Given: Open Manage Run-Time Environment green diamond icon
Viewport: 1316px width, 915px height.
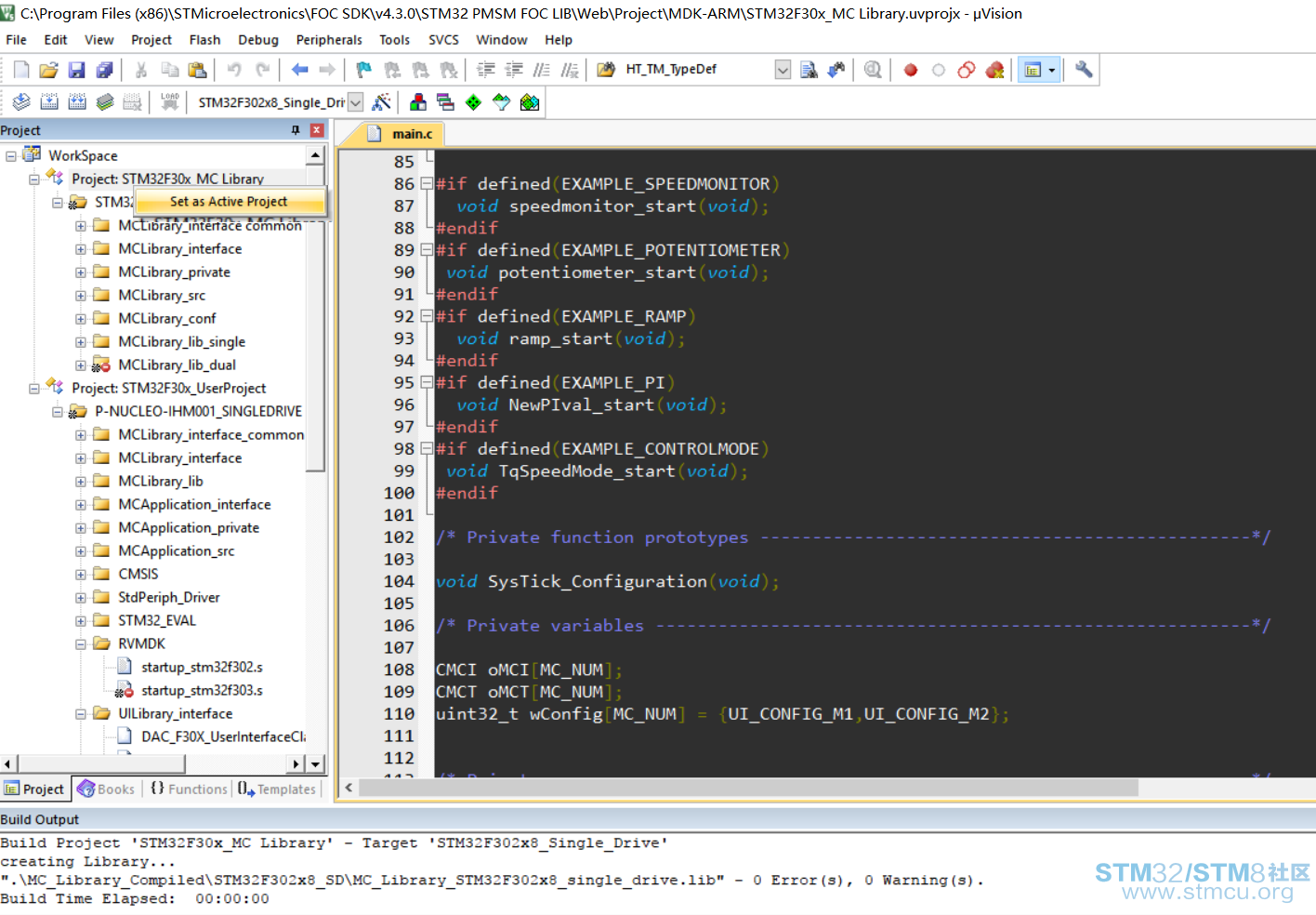Looking at the screenshot, I should point(474,102).
